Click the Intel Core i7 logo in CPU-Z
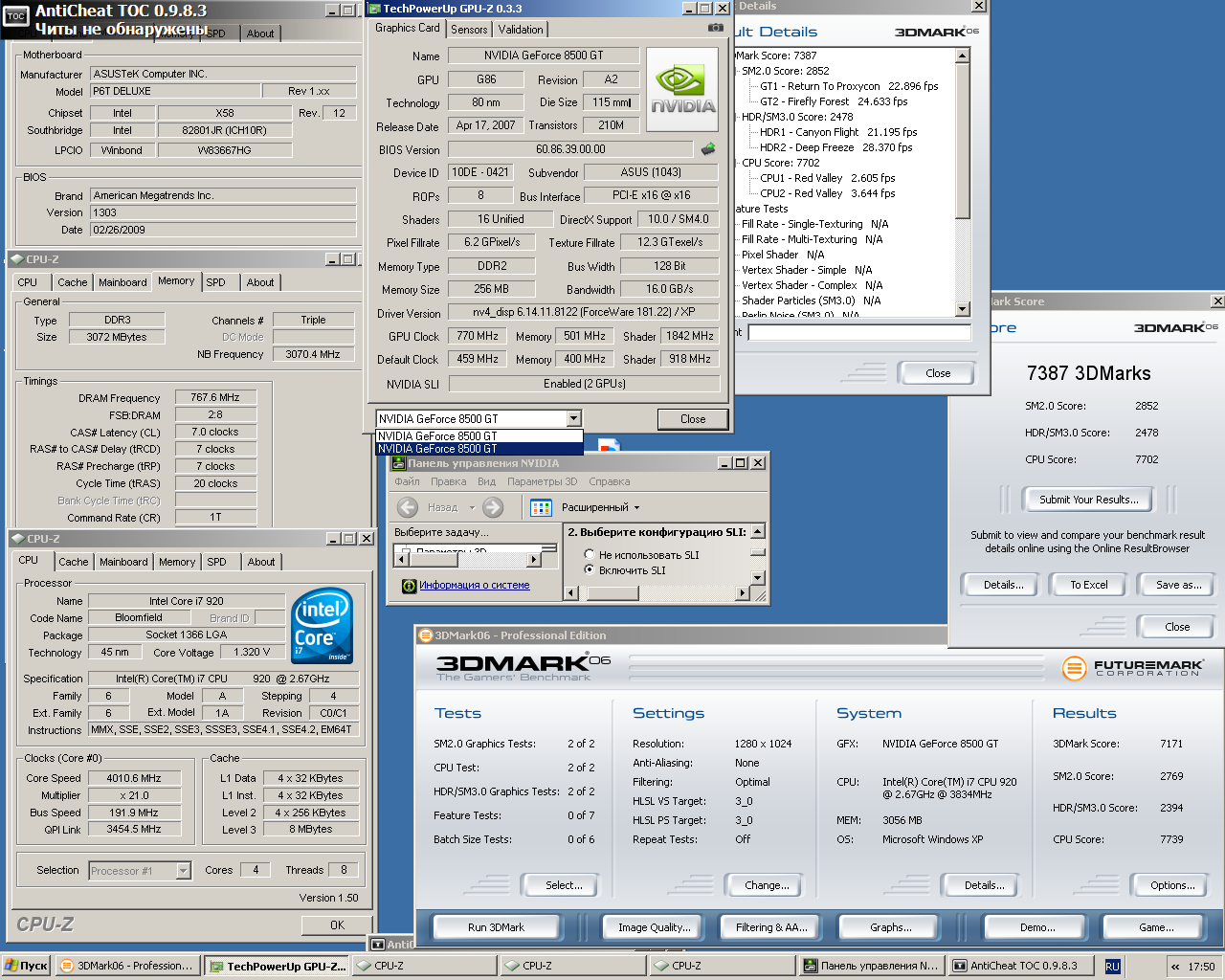This screenshot has height=980, width=1225. click(323, 626)
